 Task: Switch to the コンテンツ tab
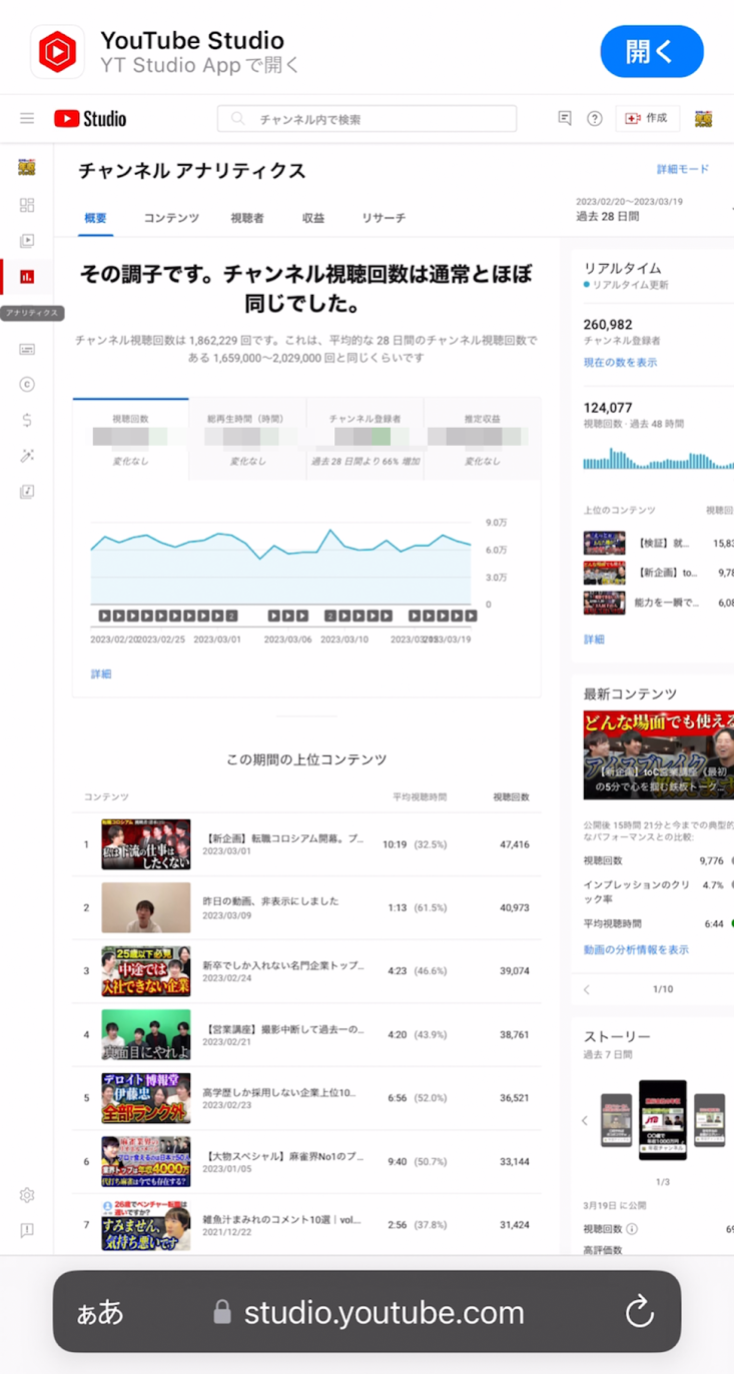tap(171, 218)
